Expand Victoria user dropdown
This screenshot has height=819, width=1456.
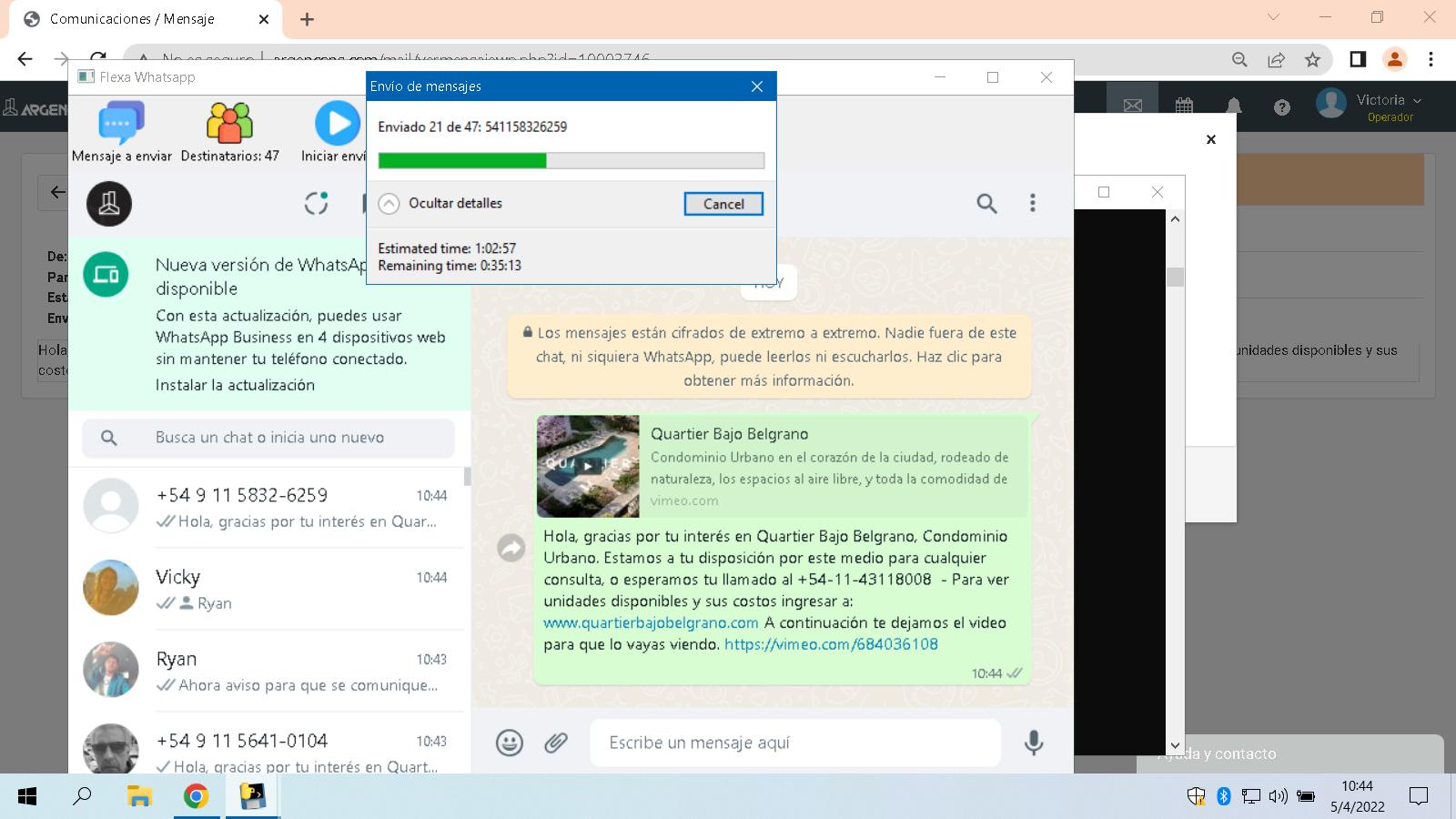[x=1388, y=100]
